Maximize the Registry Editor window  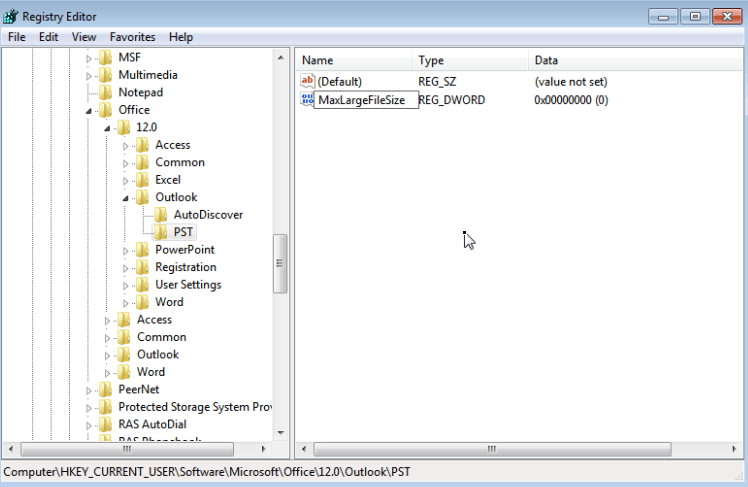(695, 17)
